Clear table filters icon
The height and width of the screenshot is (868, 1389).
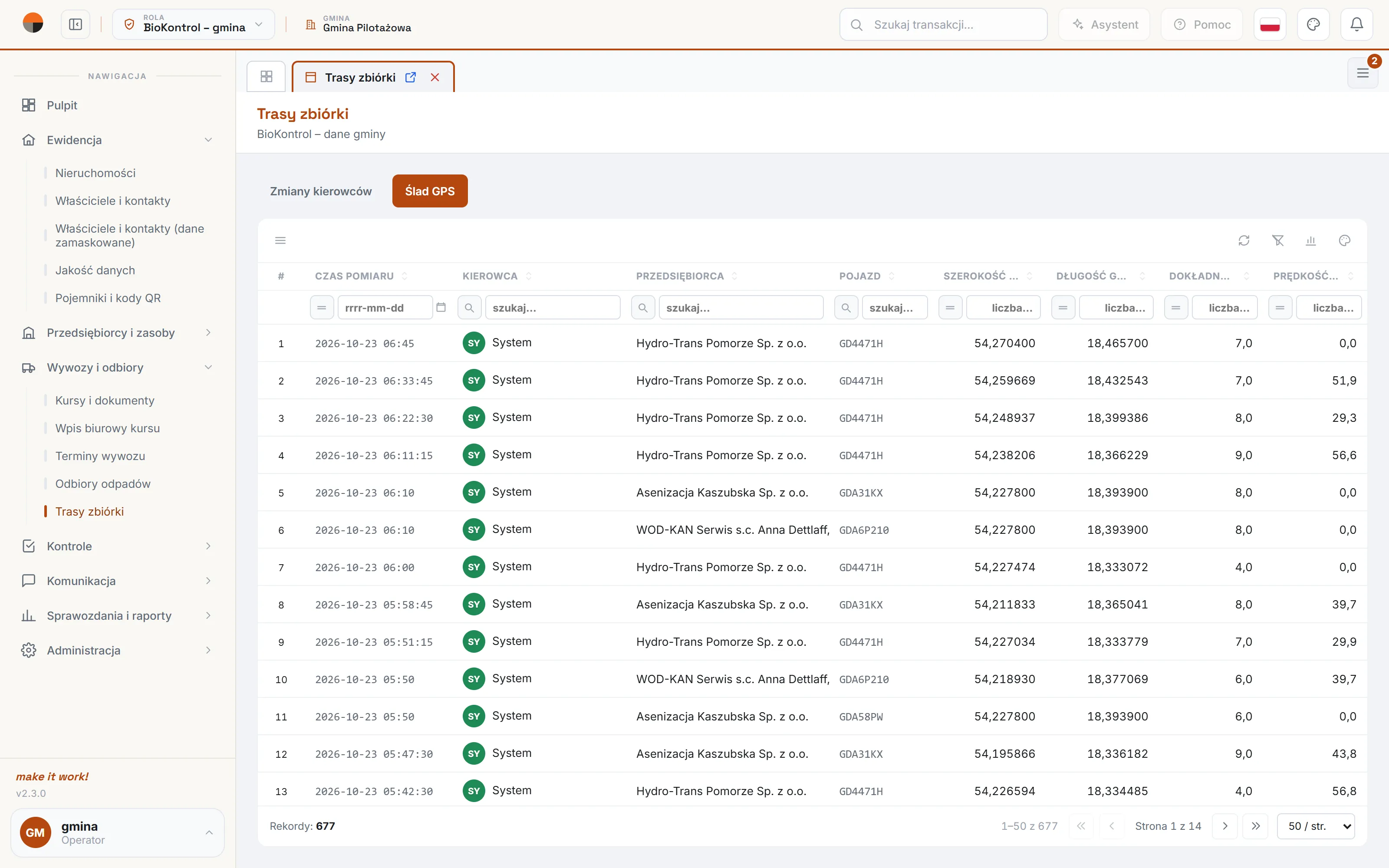(1277, 240)
